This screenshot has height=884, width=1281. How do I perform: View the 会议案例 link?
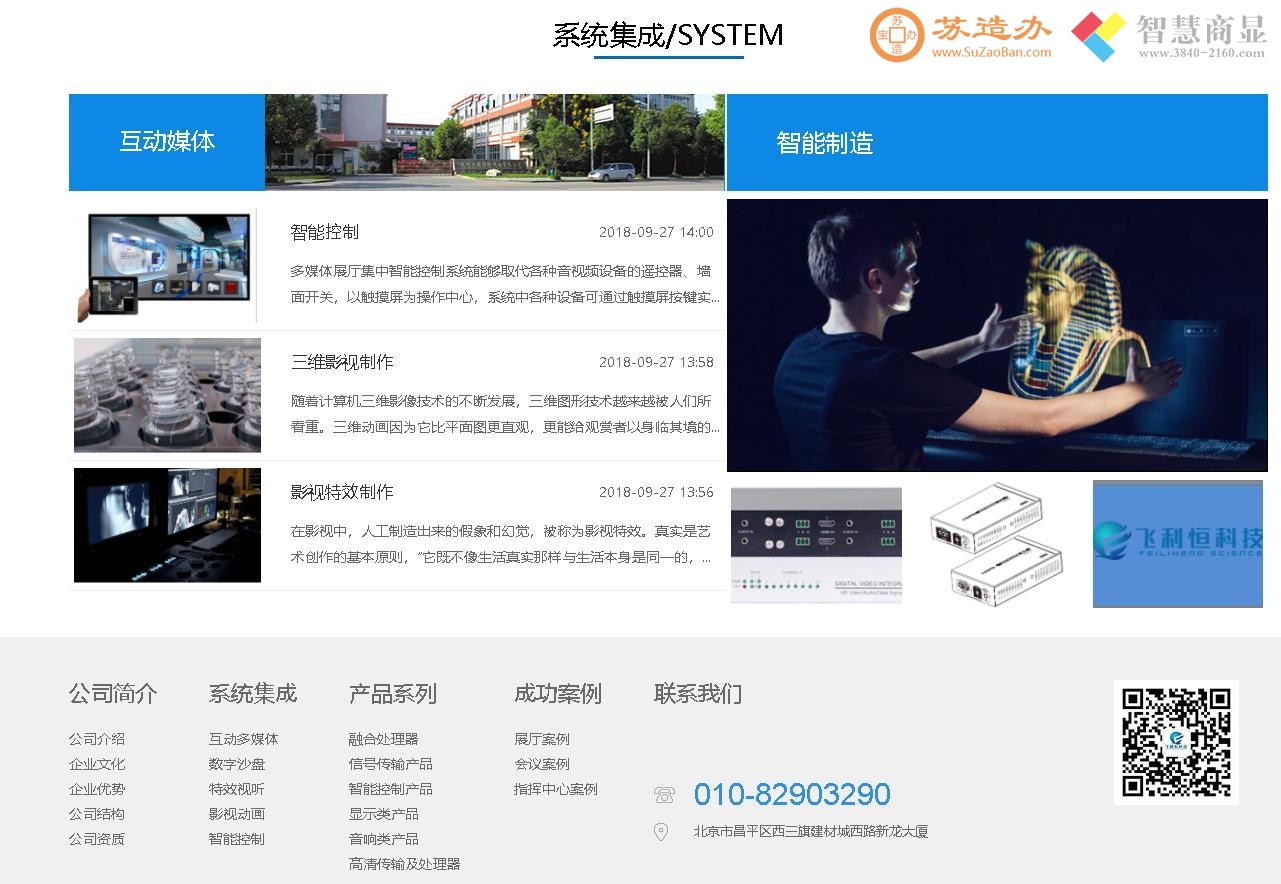point(542,764)
